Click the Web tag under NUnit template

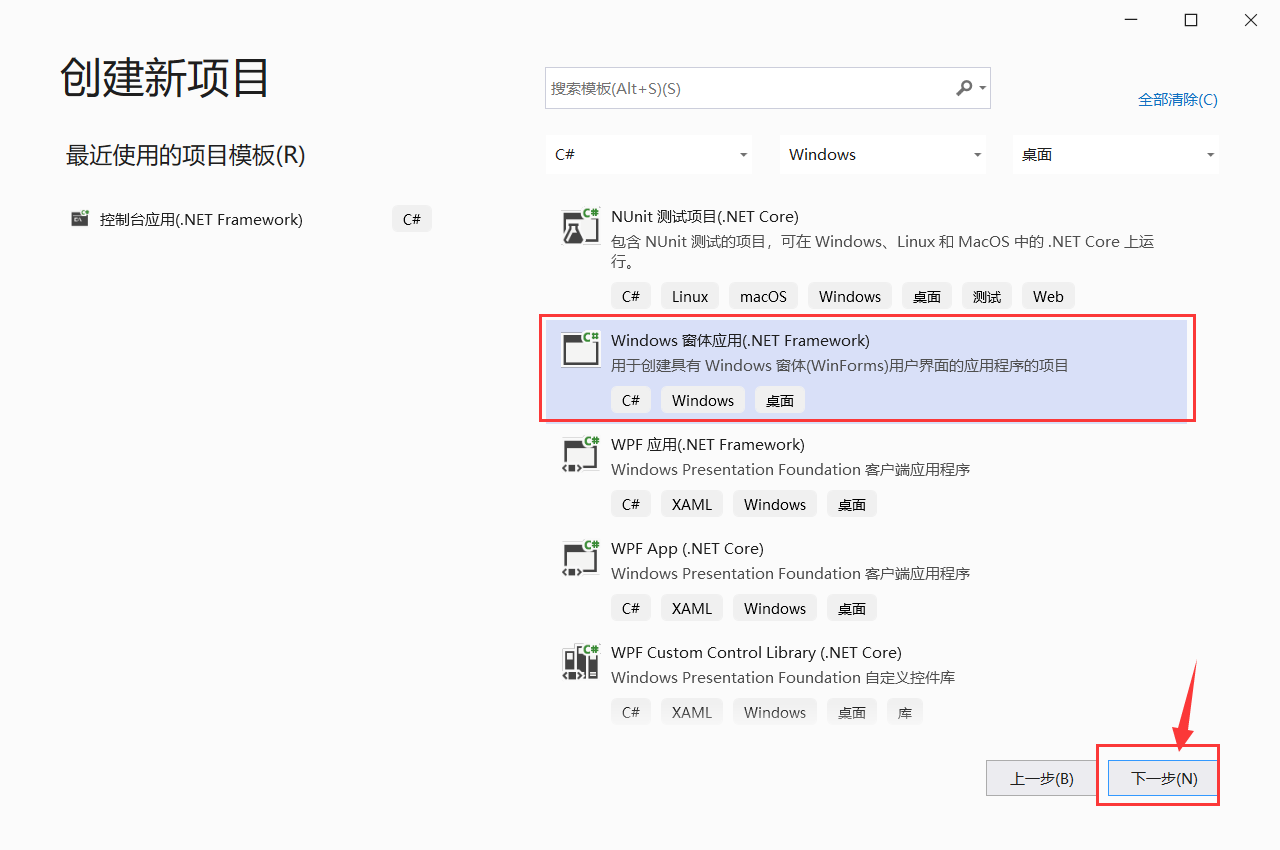click(x=1048, y=296)
